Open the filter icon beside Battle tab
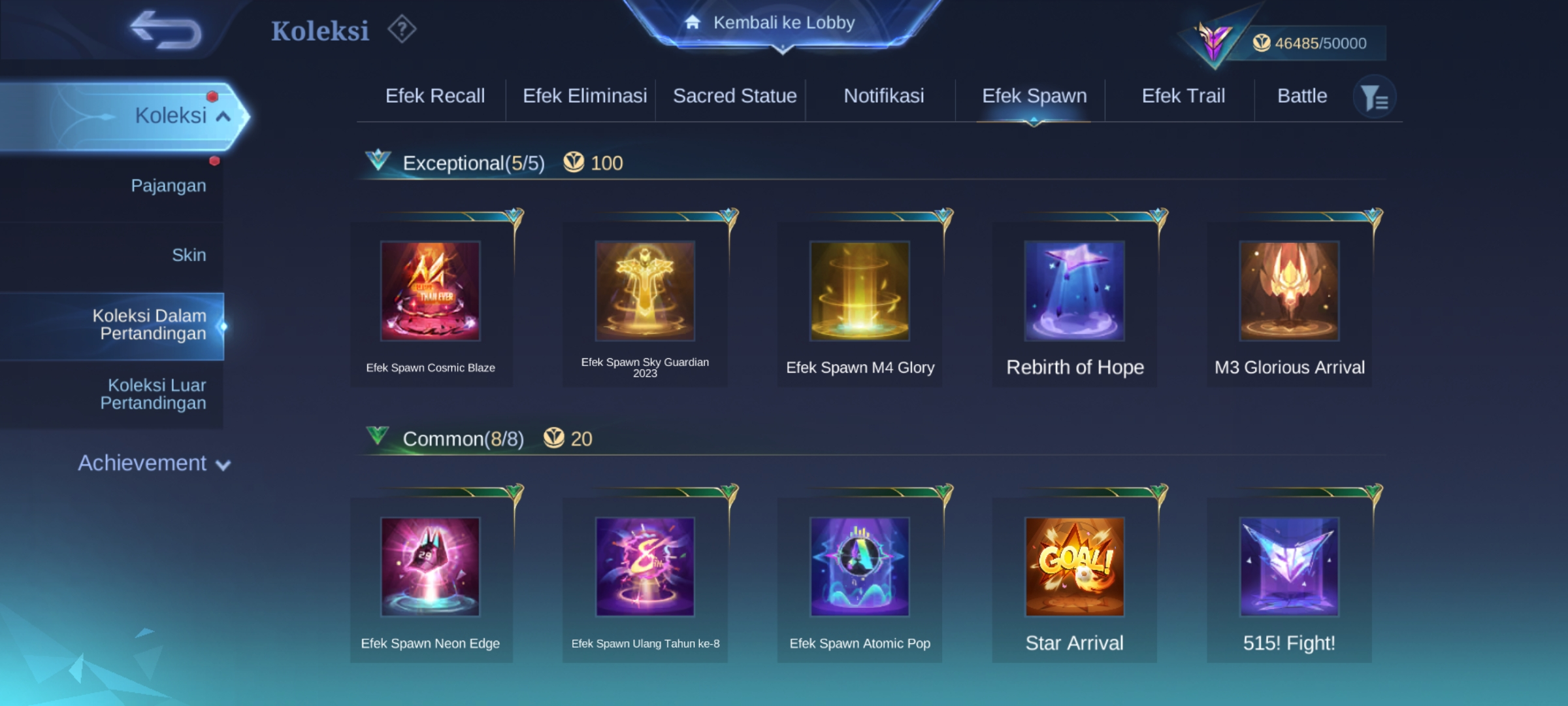 (x=1374, y=98)
